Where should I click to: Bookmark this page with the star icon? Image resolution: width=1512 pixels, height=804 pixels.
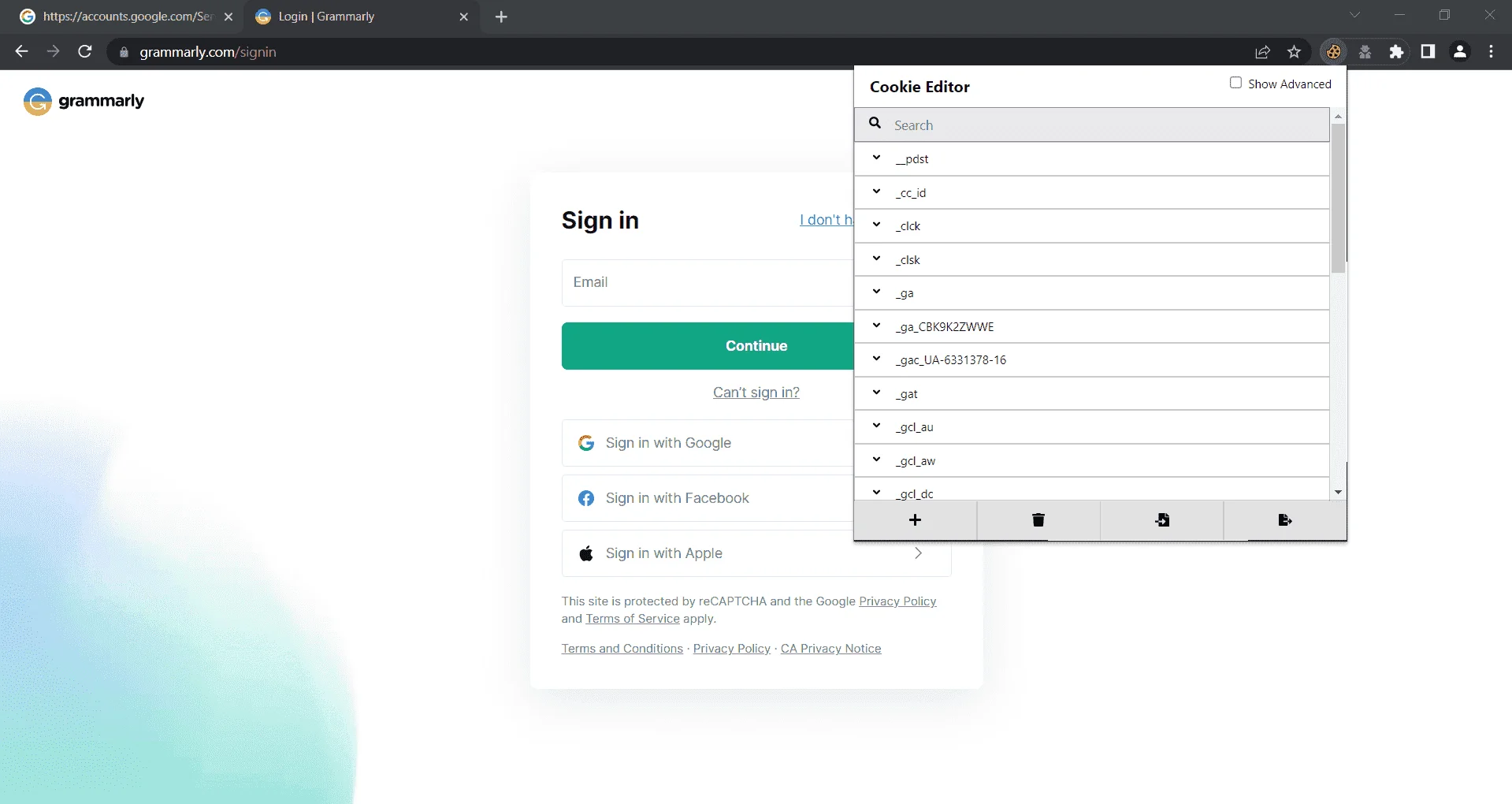point(1294,52)
